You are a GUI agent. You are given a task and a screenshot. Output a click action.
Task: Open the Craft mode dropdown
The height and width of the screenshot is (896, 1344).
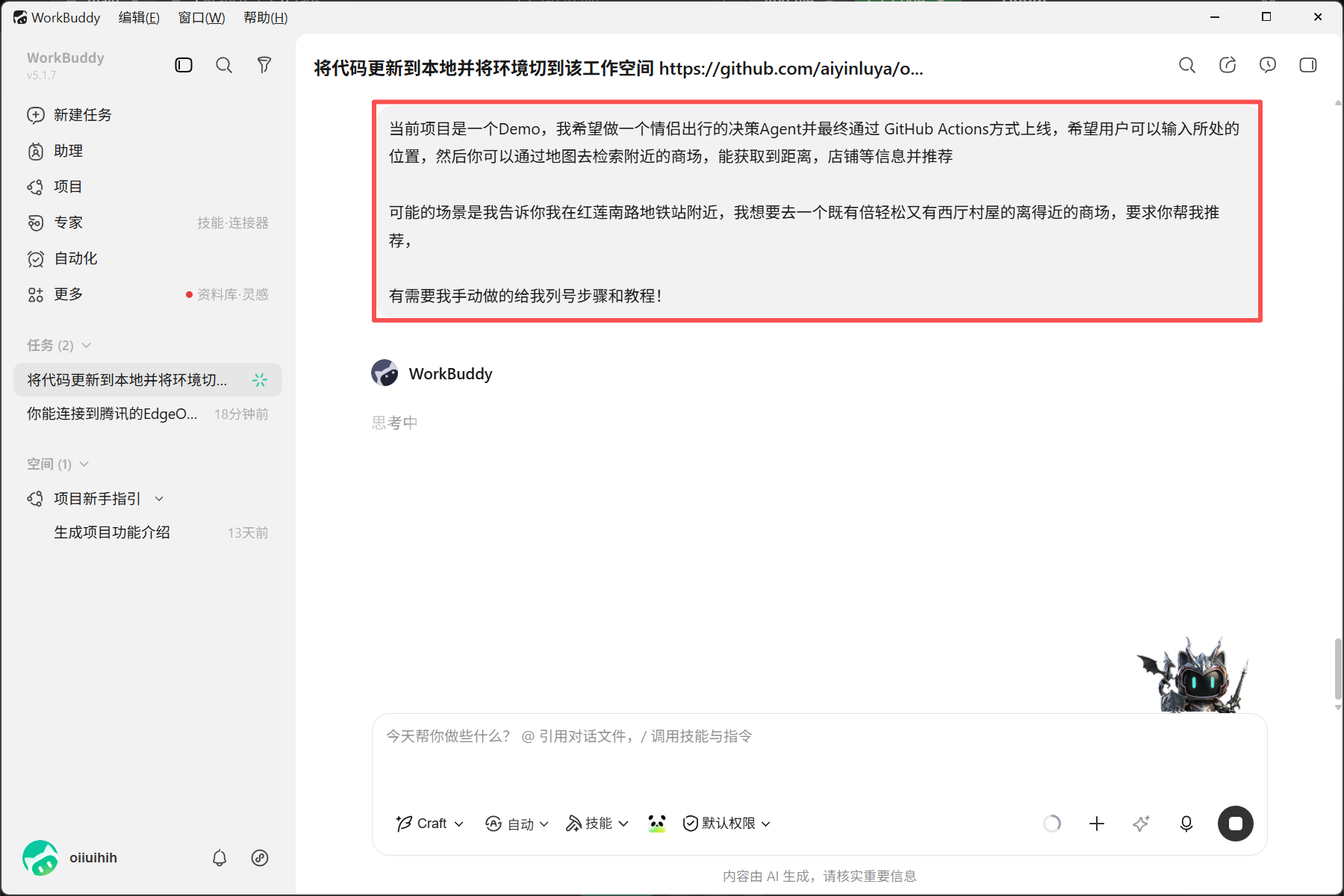pos(430,824)
